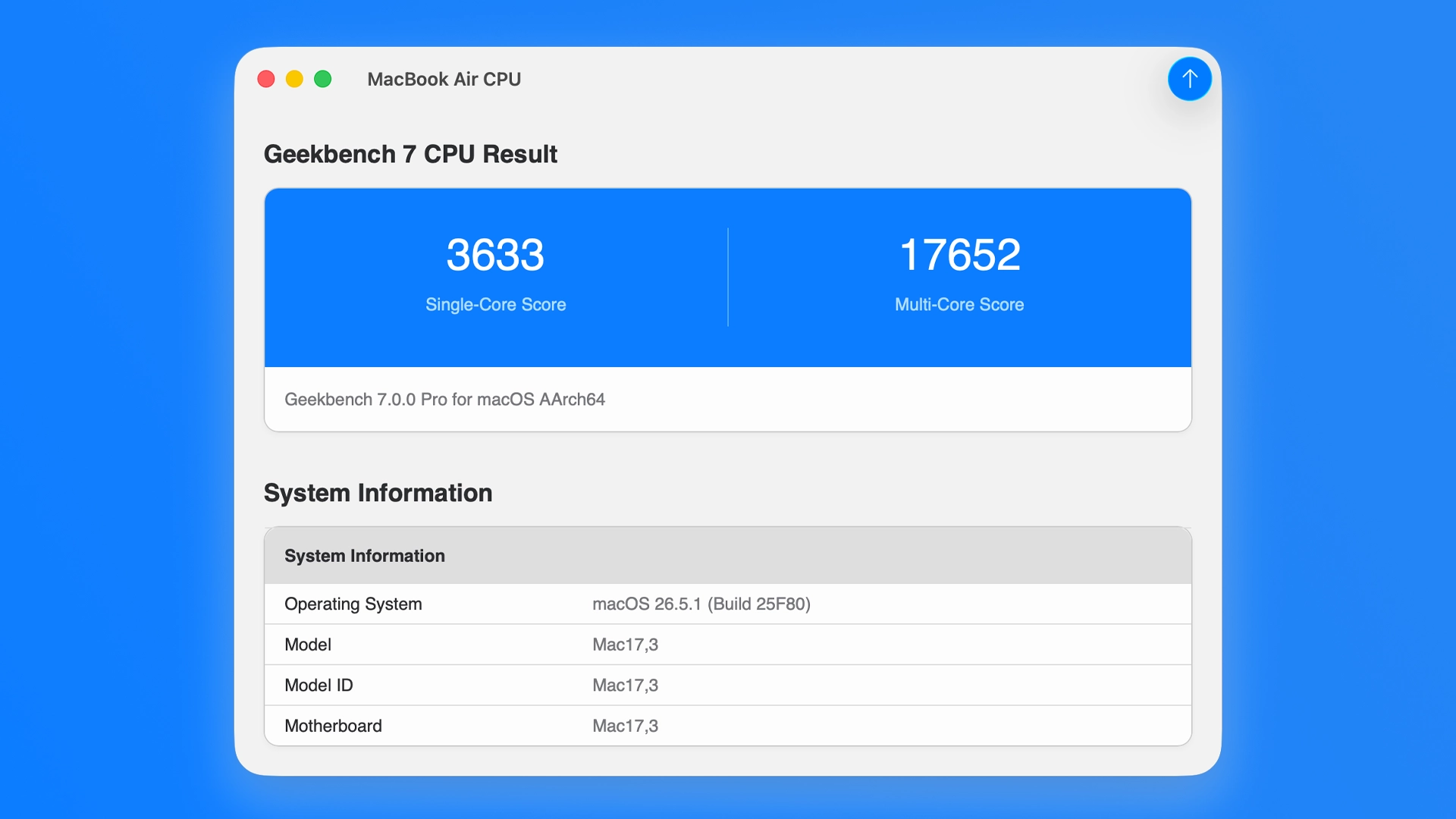Click the Mac17,3 value in Model row
Viewport: 1456px width, 819px height.
625,645
